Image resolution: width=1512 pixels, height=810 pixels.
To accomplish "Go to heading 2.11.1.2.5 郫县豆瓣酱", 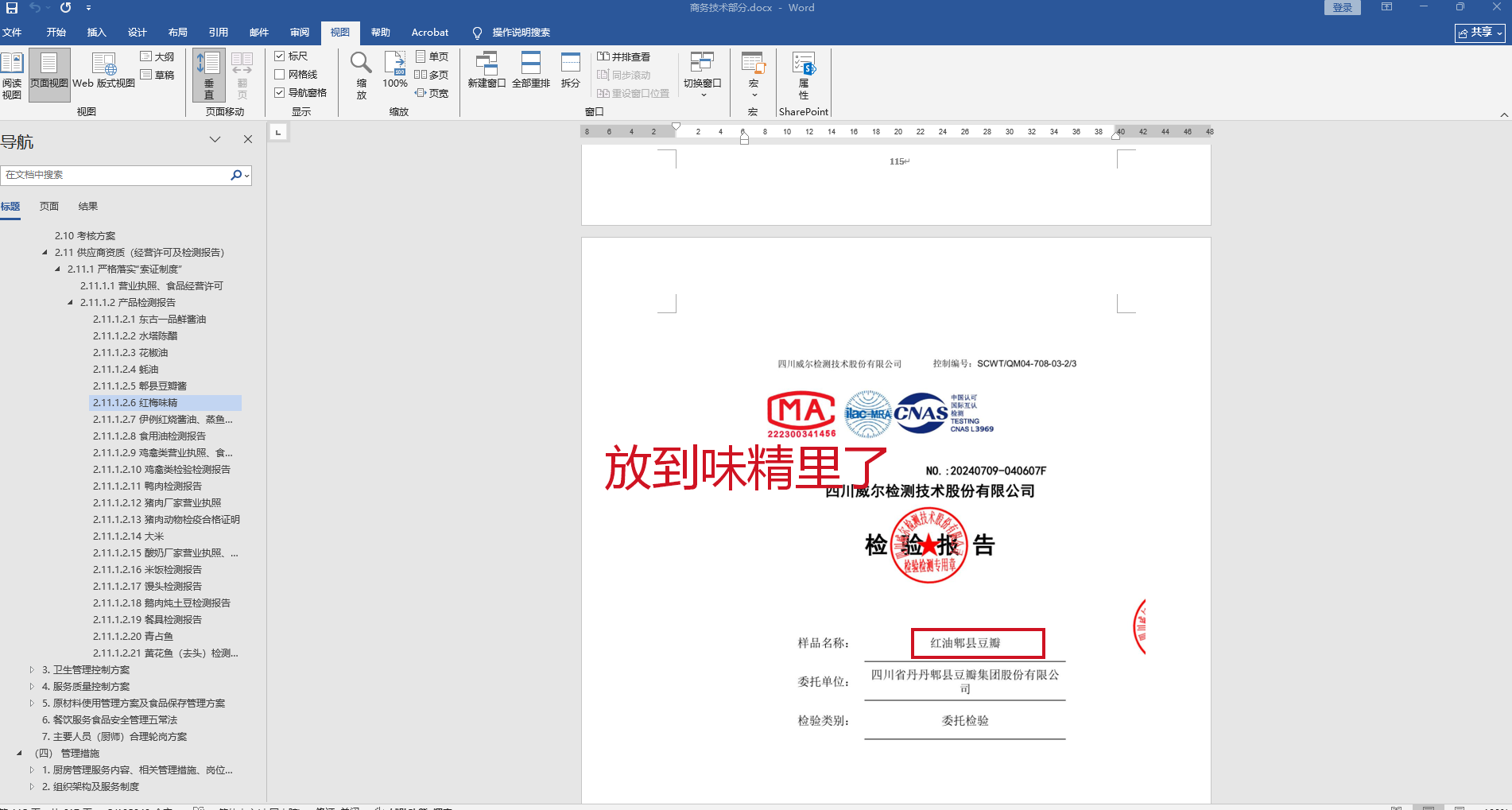I will coord(140,386).
